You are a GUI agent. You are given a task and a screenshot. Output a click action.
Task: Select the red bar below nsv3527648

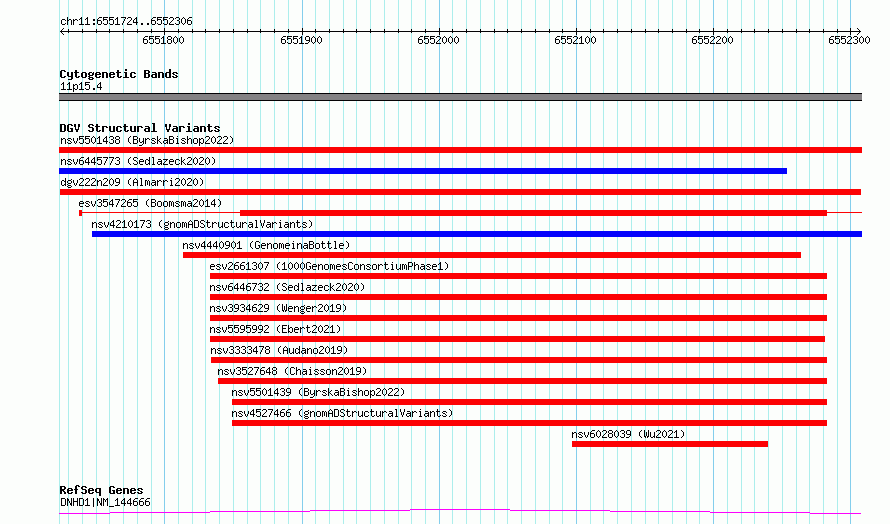click(522, 381)
